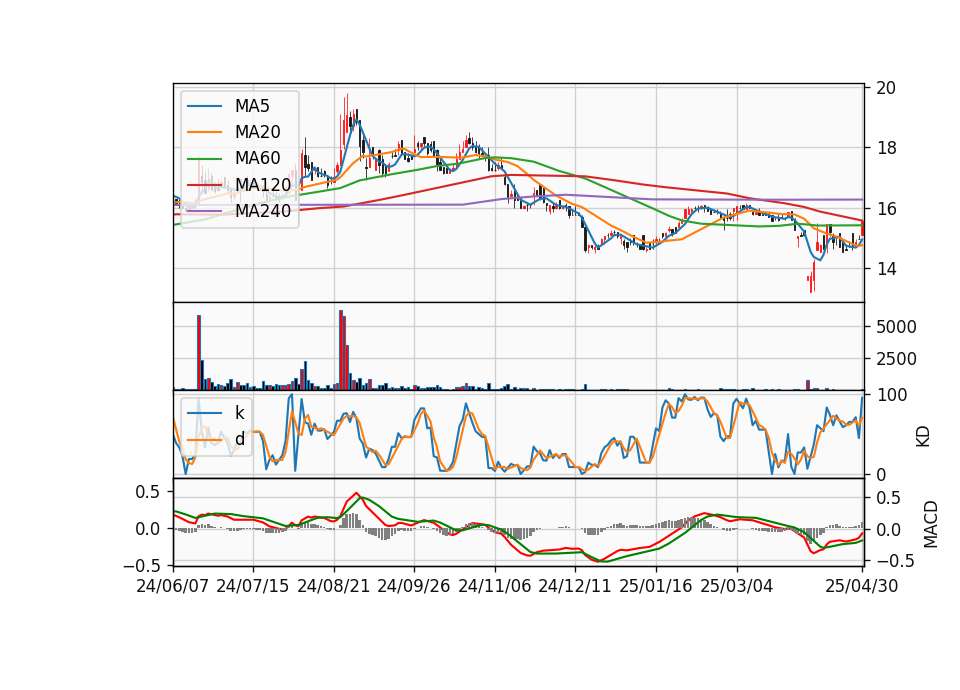Click the left MACD axis value −0.5
The image size is (960, 690).
click(141, 565)
